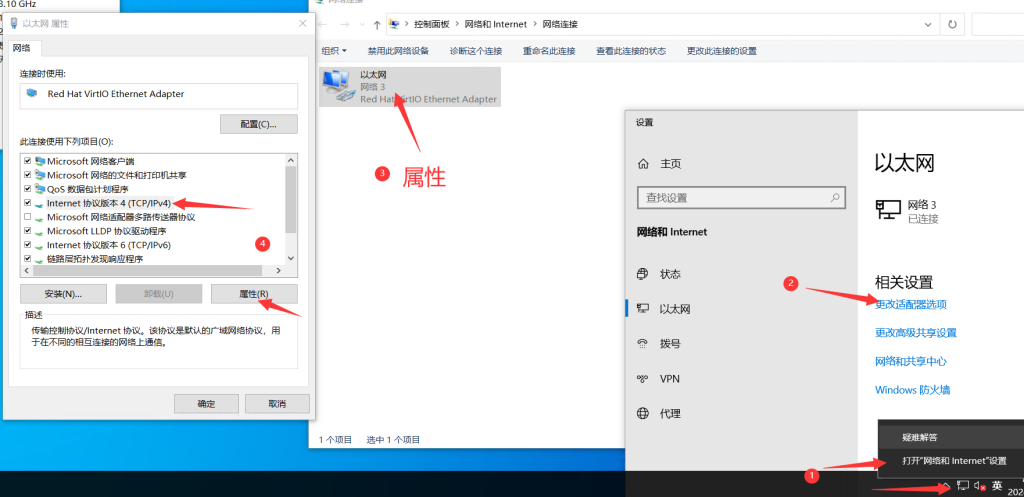Viewport: 1024px width, 497px height.
Task: Click 更改此连接的设置 in toolbar
Action: click(722, 51)
